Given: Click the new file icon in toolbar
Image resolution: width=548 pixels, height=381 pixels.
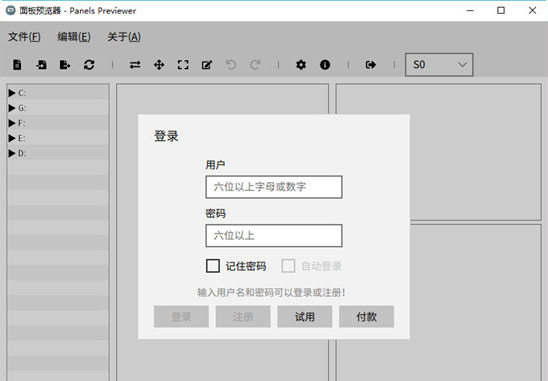Looking at the screenshot, I should (17, 65).
